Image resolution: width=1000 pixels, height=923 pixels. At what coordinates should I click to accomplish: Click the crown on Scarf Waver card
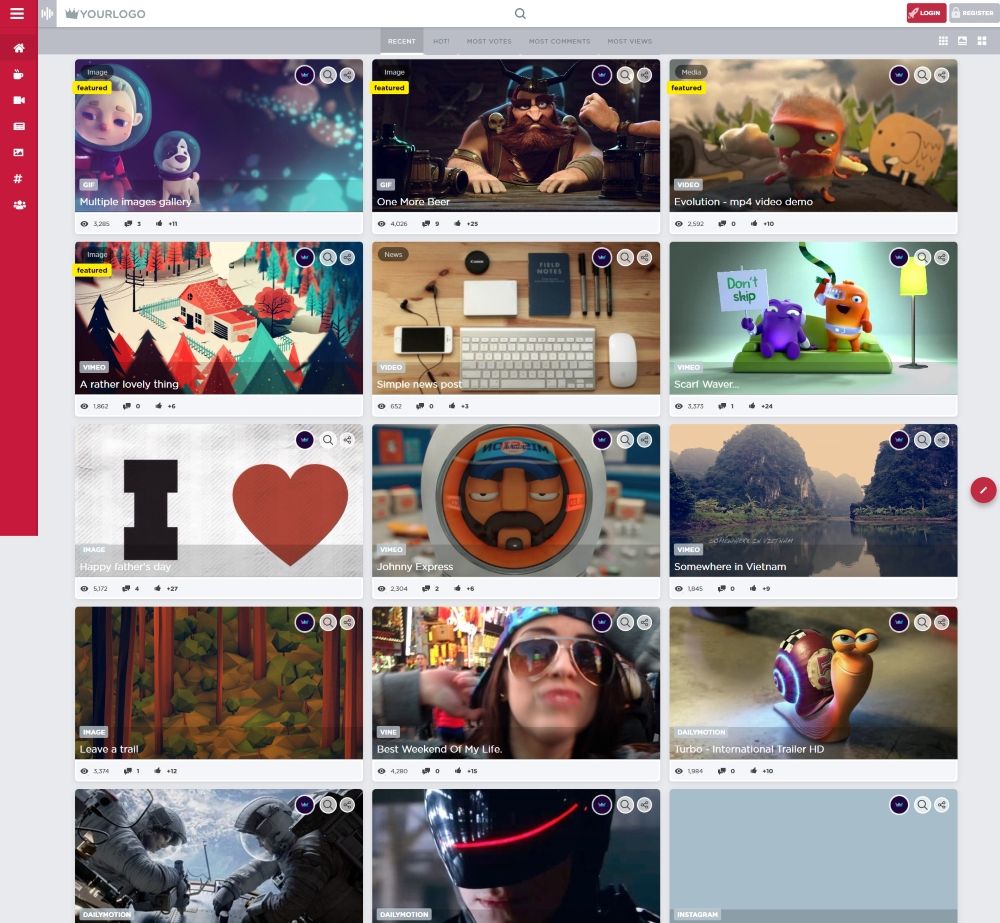coord(899,258)
